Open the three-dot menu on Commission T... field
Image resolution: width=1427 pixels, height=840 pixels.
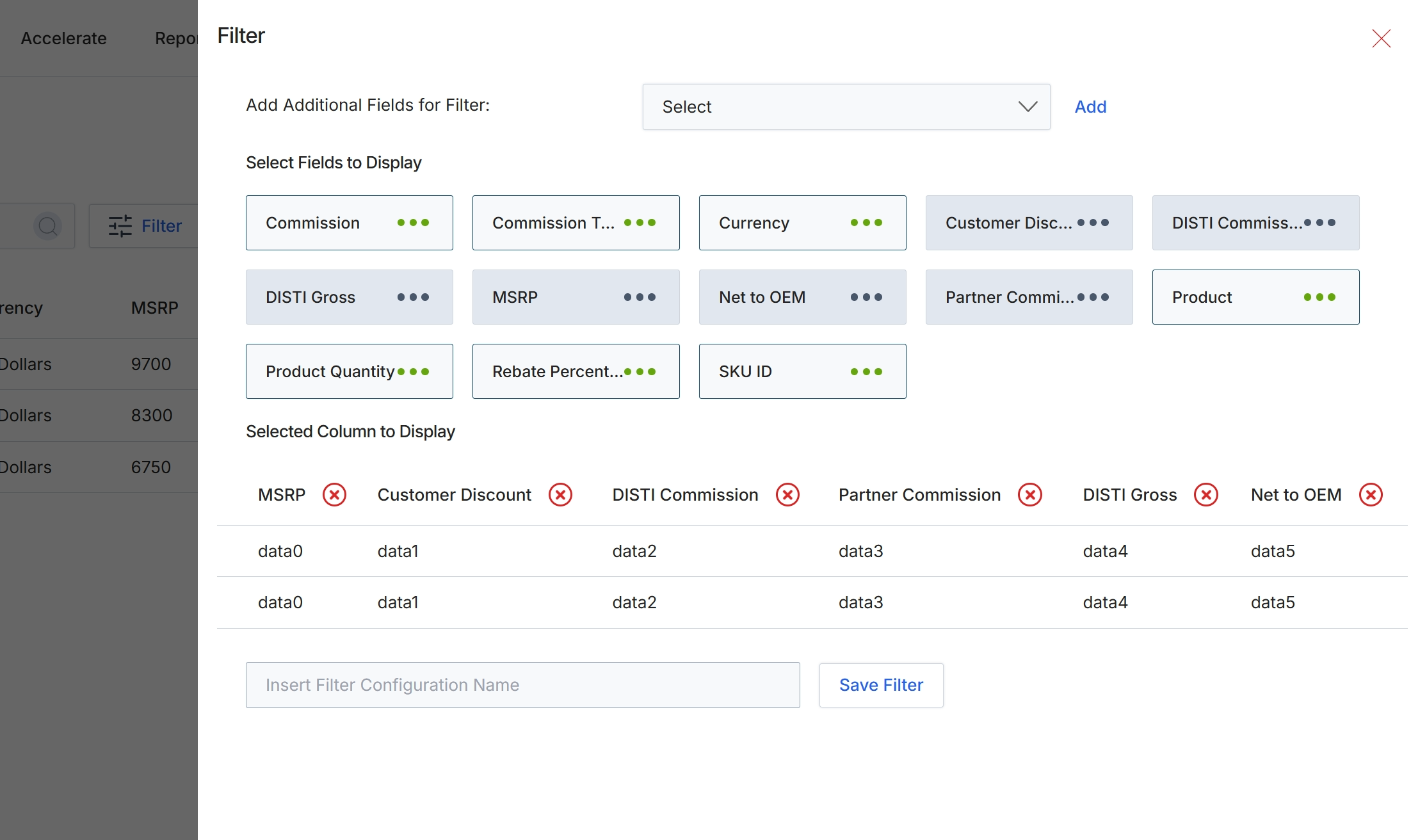click(x=640, y=223)
